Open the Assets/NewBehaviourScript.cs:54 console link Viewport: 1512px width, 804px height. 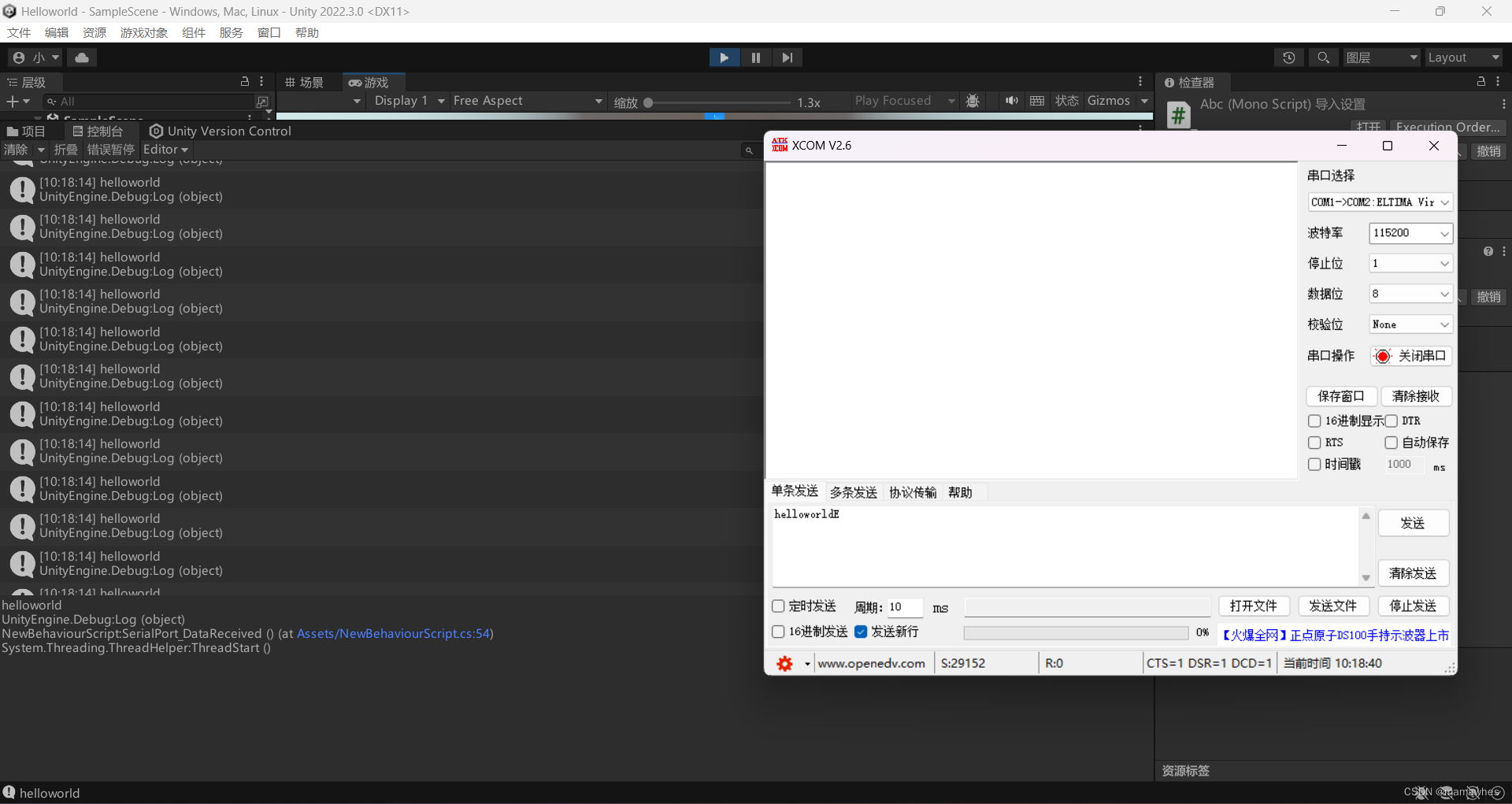394,633
